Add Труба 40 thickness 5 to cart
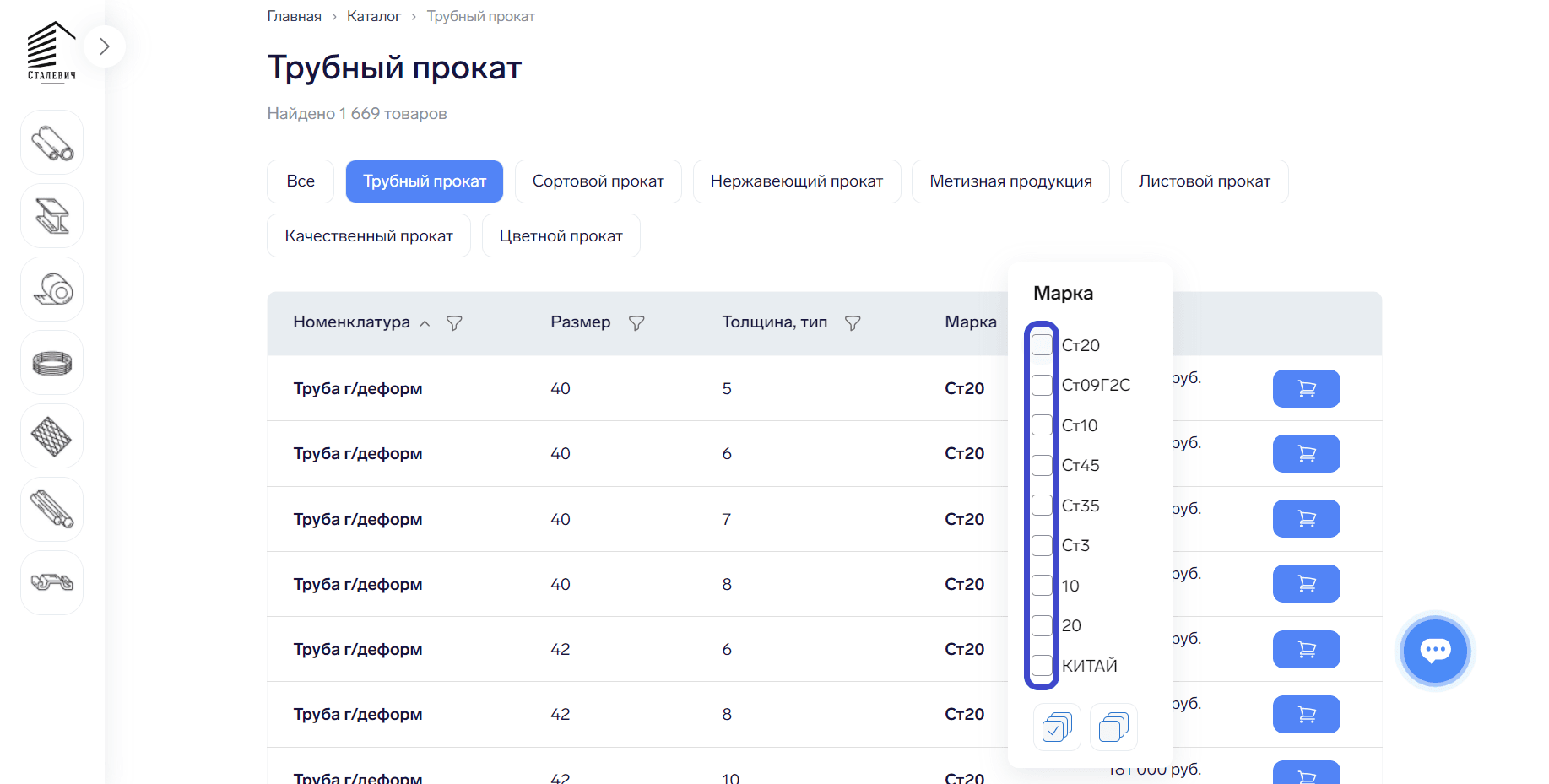Viewport: 1549px width, 784px height. pos(1306,389)
